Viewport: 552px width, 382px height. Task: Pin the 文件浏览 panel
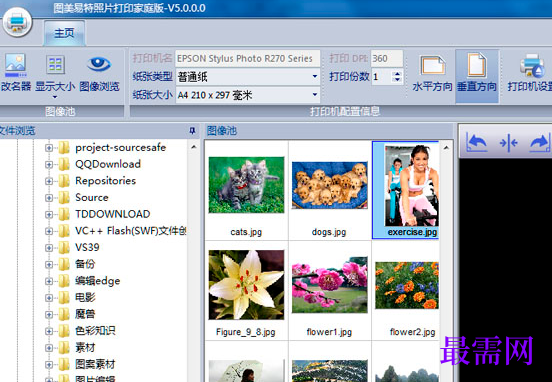coord(192,131)
